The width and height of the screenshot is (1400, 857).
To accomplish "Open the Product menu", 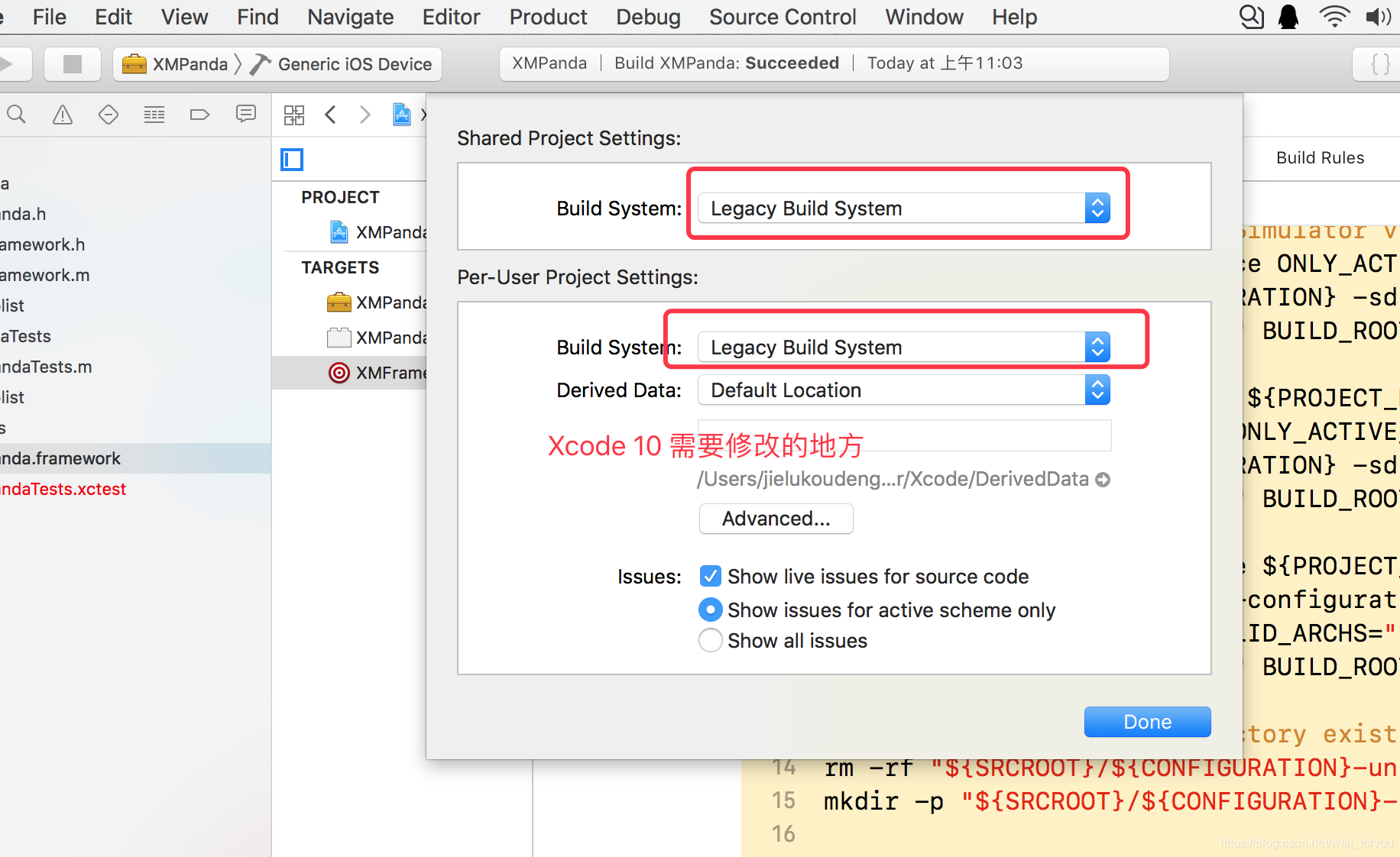I will [549, 17].
